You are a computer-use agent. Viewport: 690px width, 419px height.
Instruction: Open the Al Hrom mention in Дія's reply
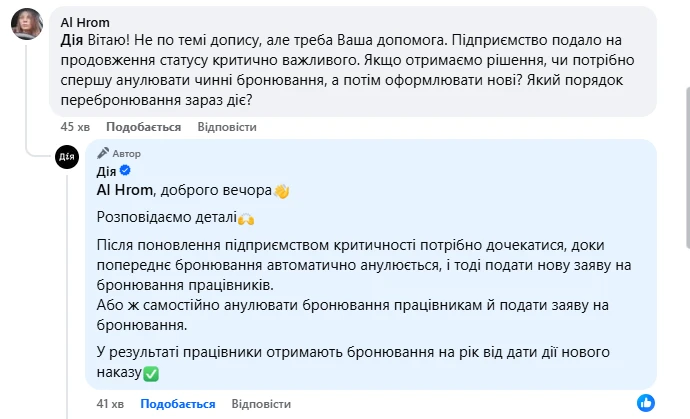tap(125, 189)
